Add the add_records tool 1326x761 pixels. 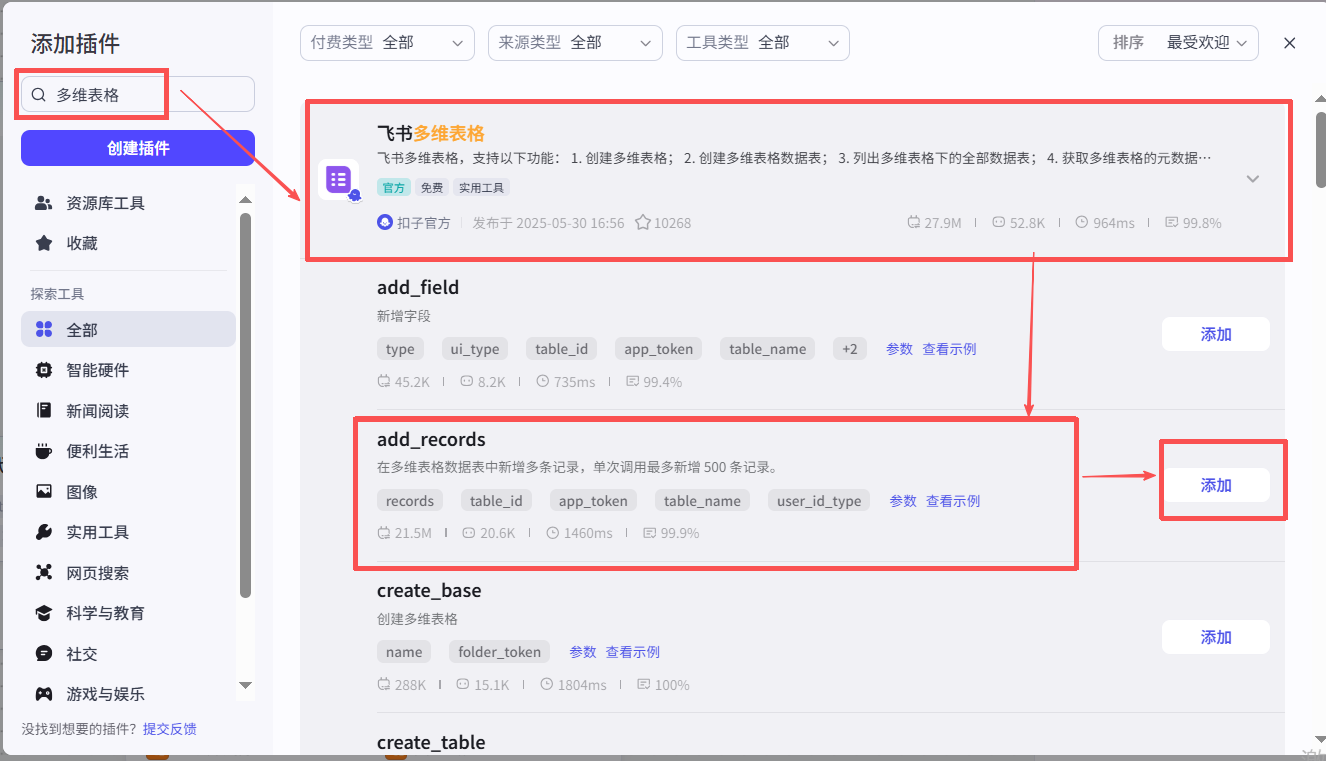(x=1215, y=485)
